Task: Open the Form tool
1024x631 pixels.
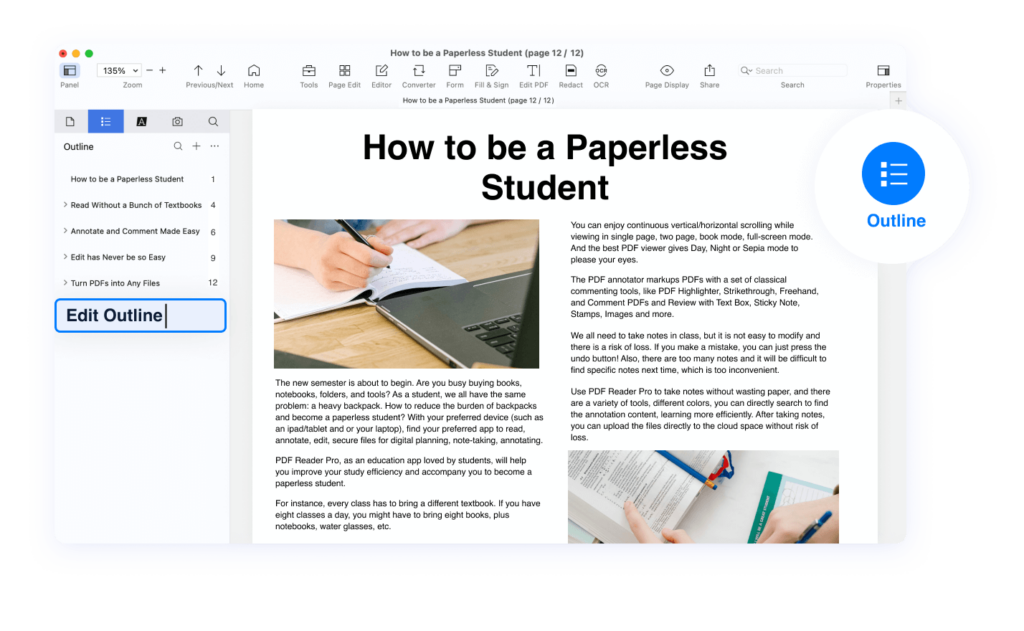Action: [455, 71]
